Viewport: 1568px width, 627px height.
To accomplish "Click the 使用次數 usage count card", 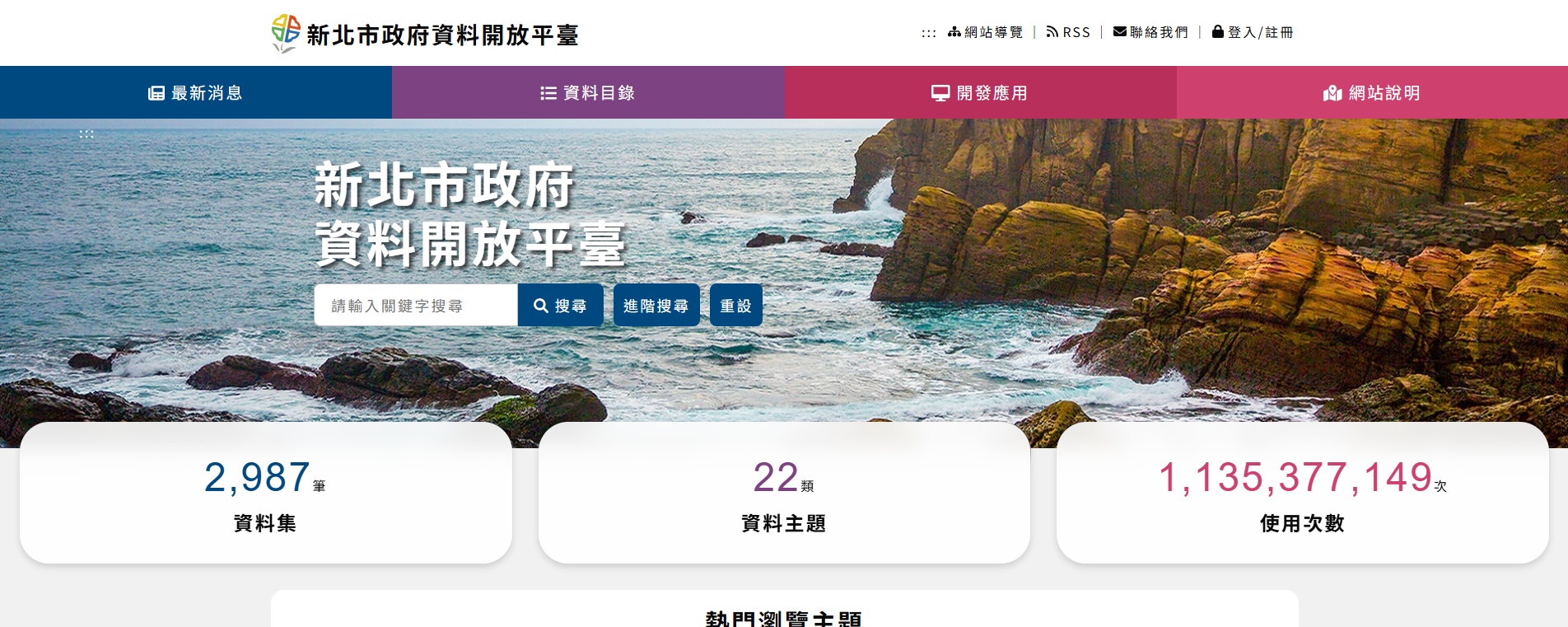I will [1303, 493].
